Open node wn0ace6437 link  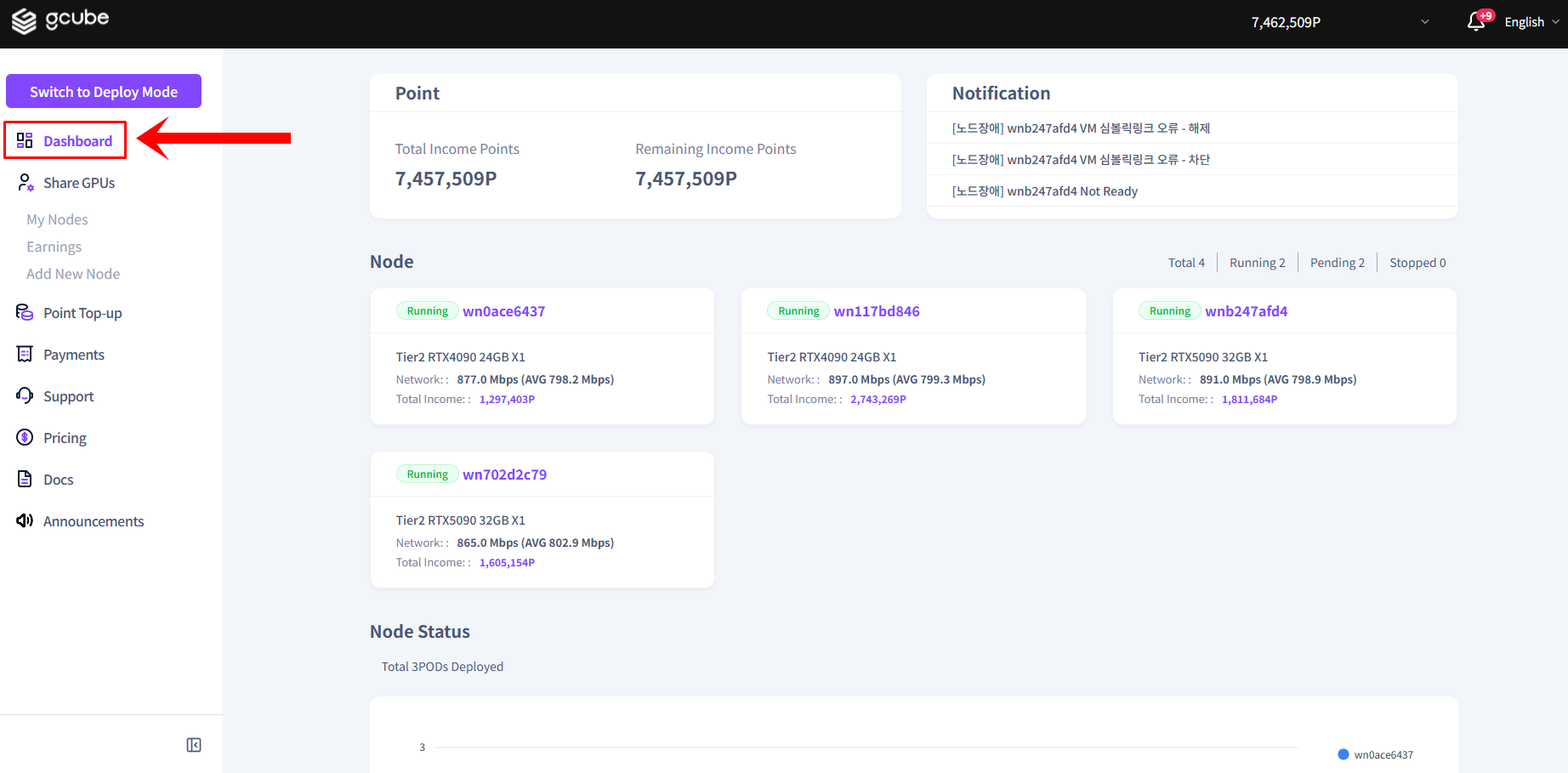pos(503,311)
